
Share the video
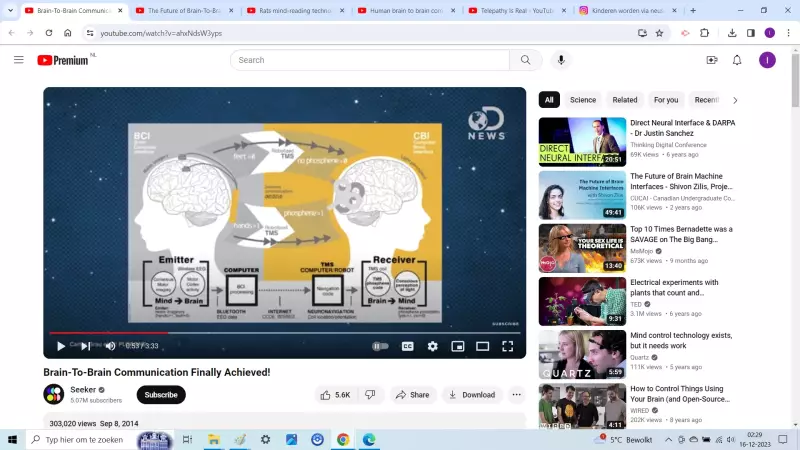click(x=412, y=395)
